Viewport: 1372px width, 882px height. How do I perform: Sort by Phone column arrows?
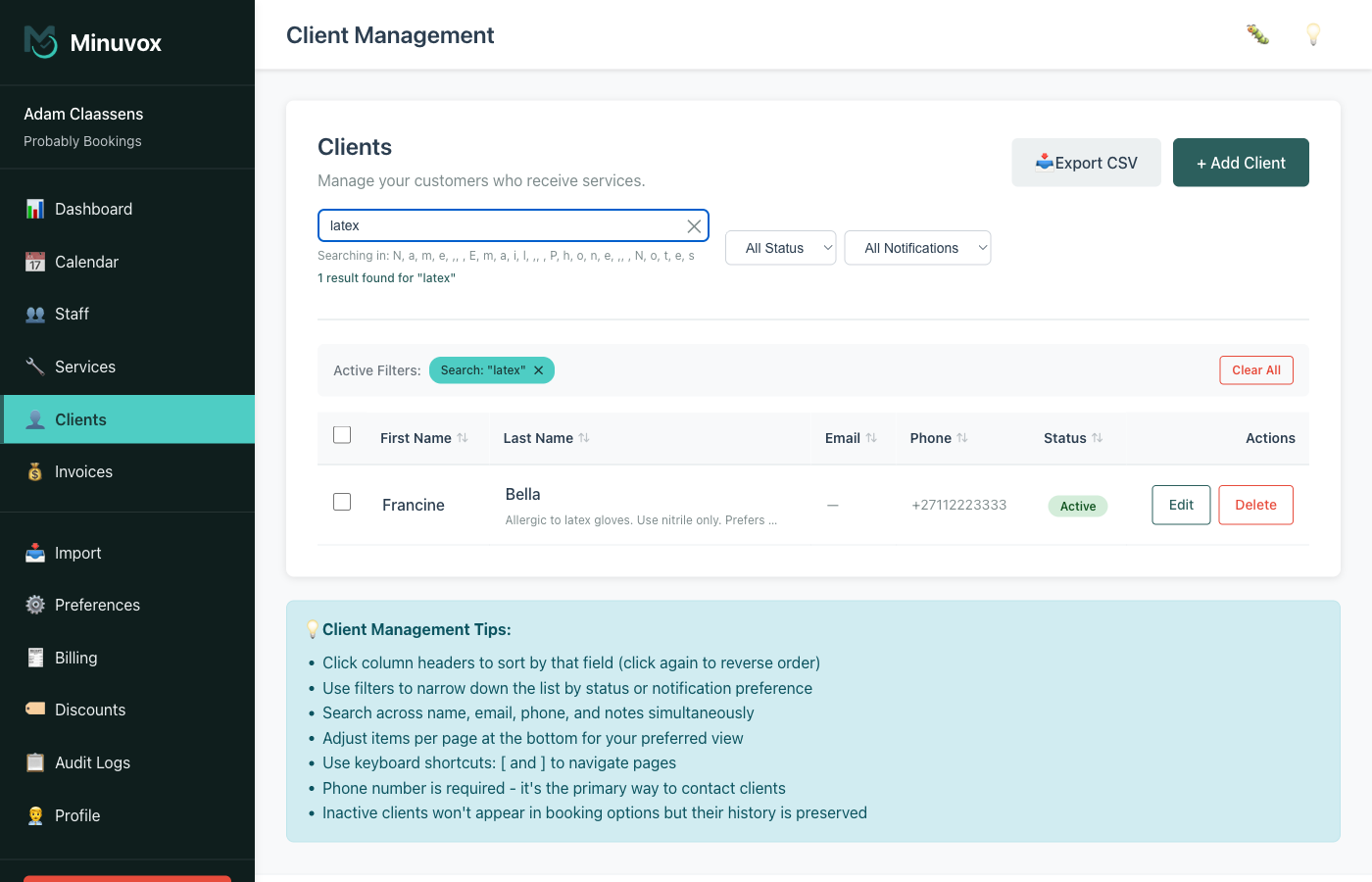click(x=962, y=438)
